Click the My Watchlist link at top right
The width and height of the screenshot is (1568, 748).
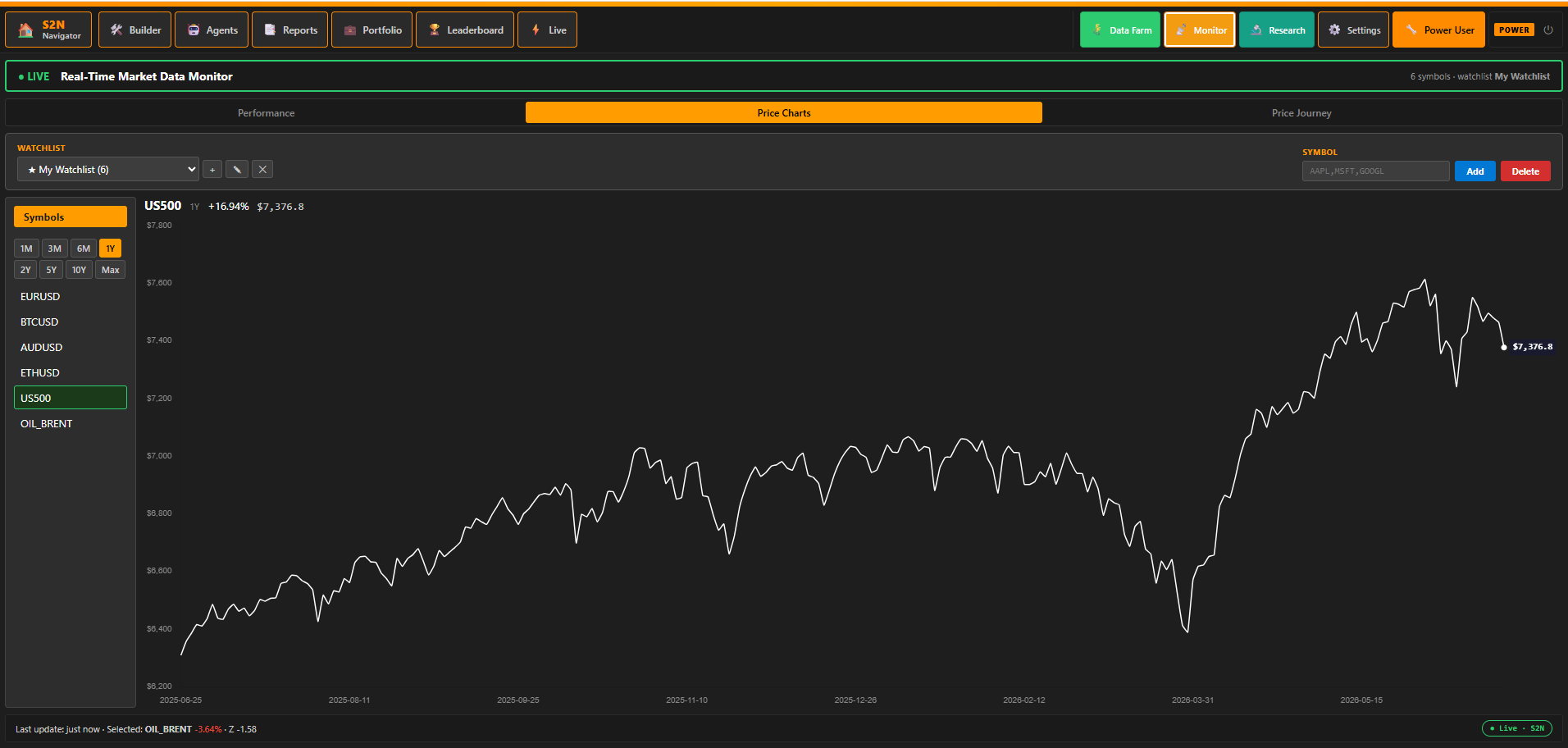pyautogui.click(x=1522, y=76)
